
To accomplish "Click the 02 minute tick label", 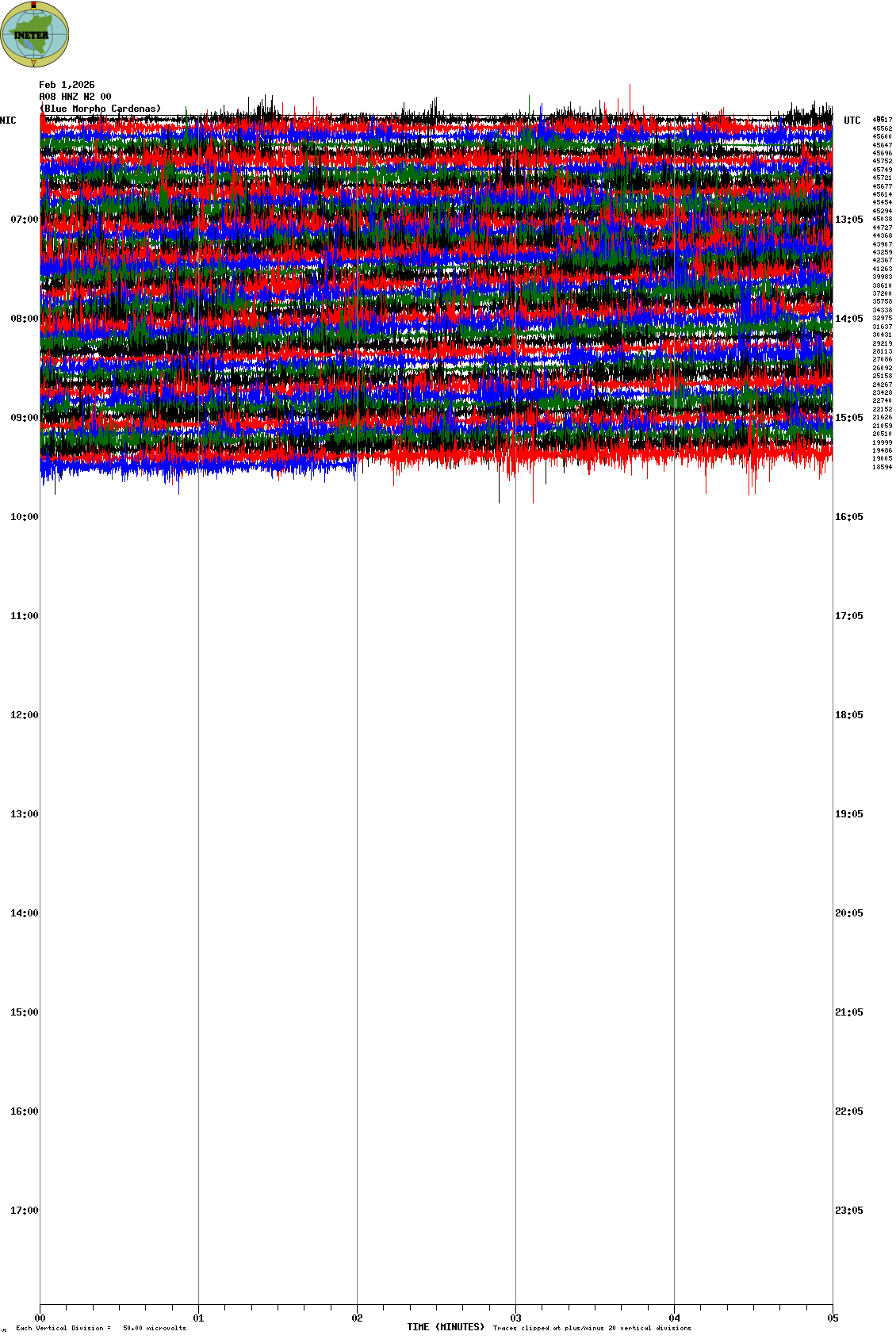I will (358, 1318).
